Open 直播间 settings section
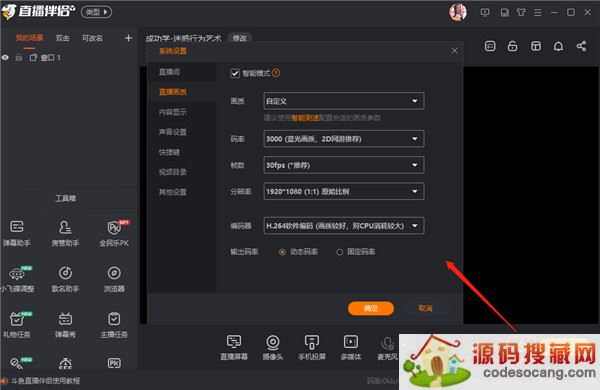The image size is (600, 390). pyautogui.click(x=182, y=72)
